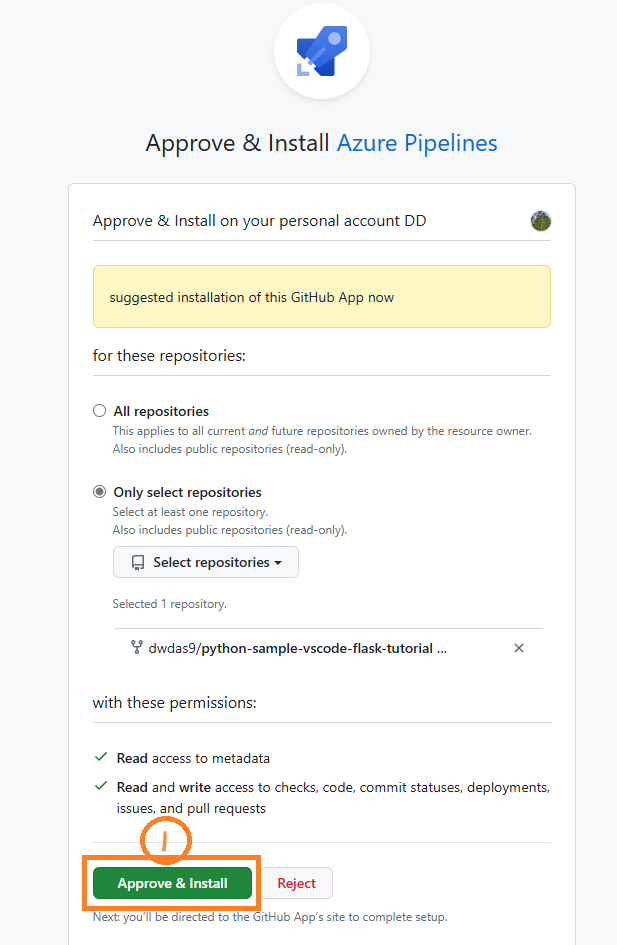Click the Only select repositories label text
The width and height of the screenshot is (617, 945).
point(187,492)
